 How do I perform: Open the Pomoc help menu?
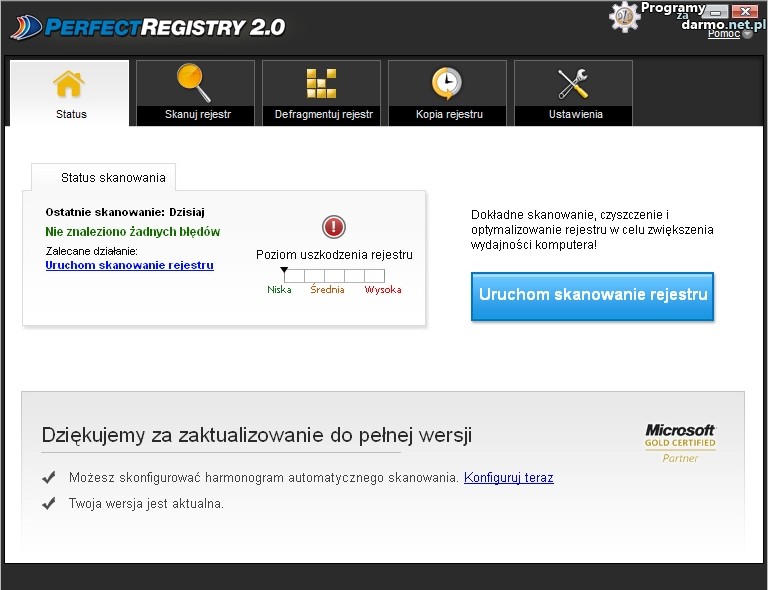(723, 34)
